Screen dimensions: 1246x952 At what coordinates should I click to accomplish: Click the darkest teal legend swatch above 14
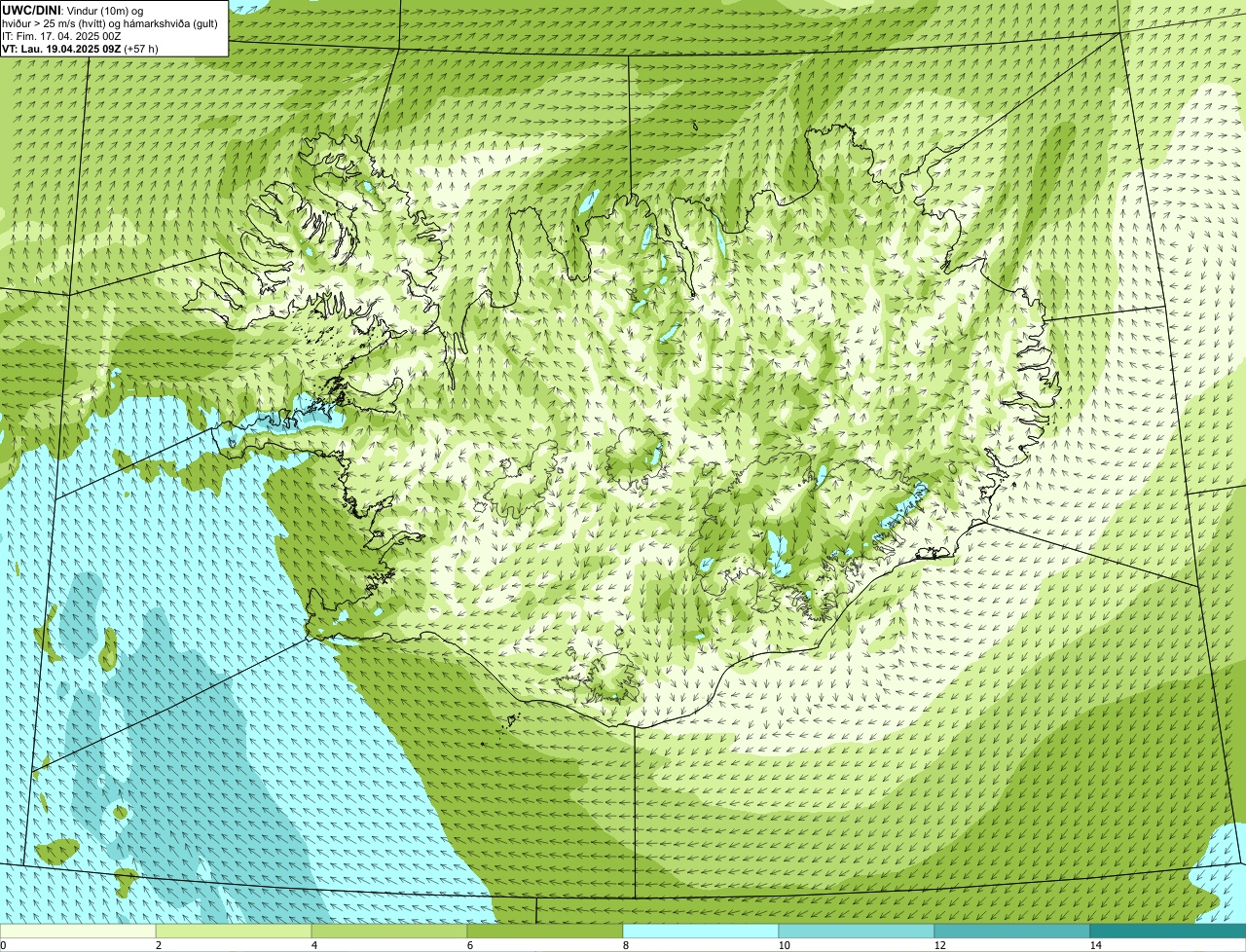pos(1168,932)
